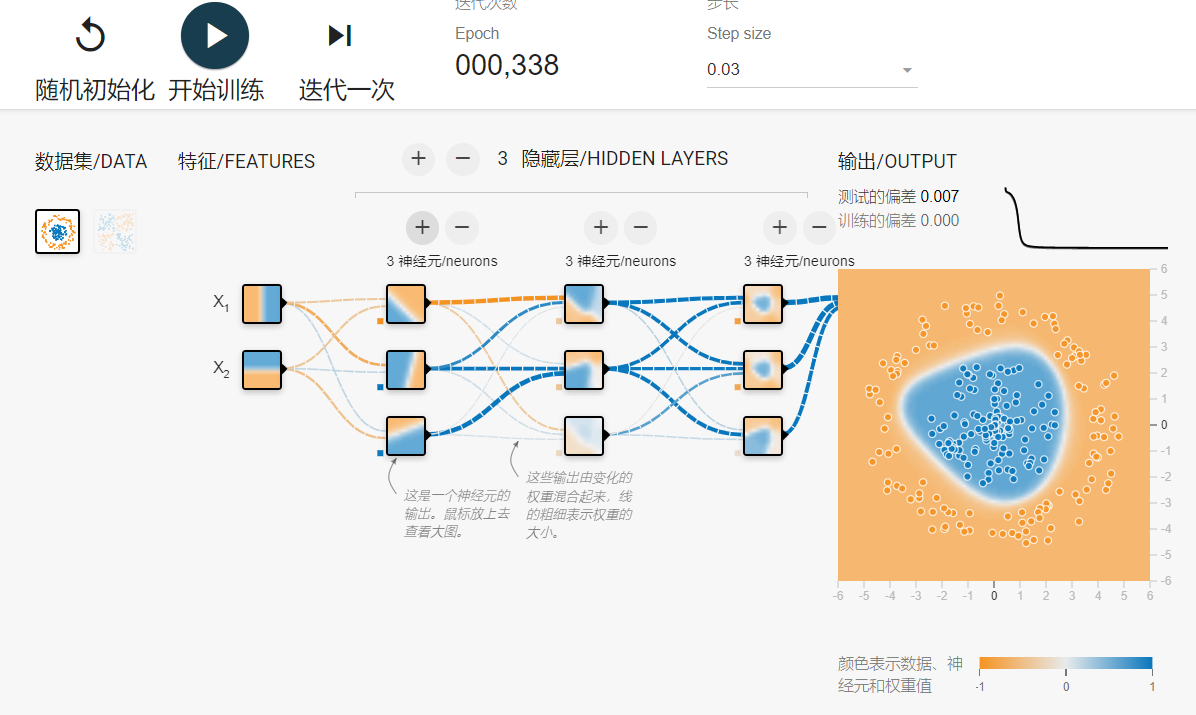This screenshot has width=1196, height=715.
Task: Toggle the X2 input feature node
Action: (x=263, y=369)
